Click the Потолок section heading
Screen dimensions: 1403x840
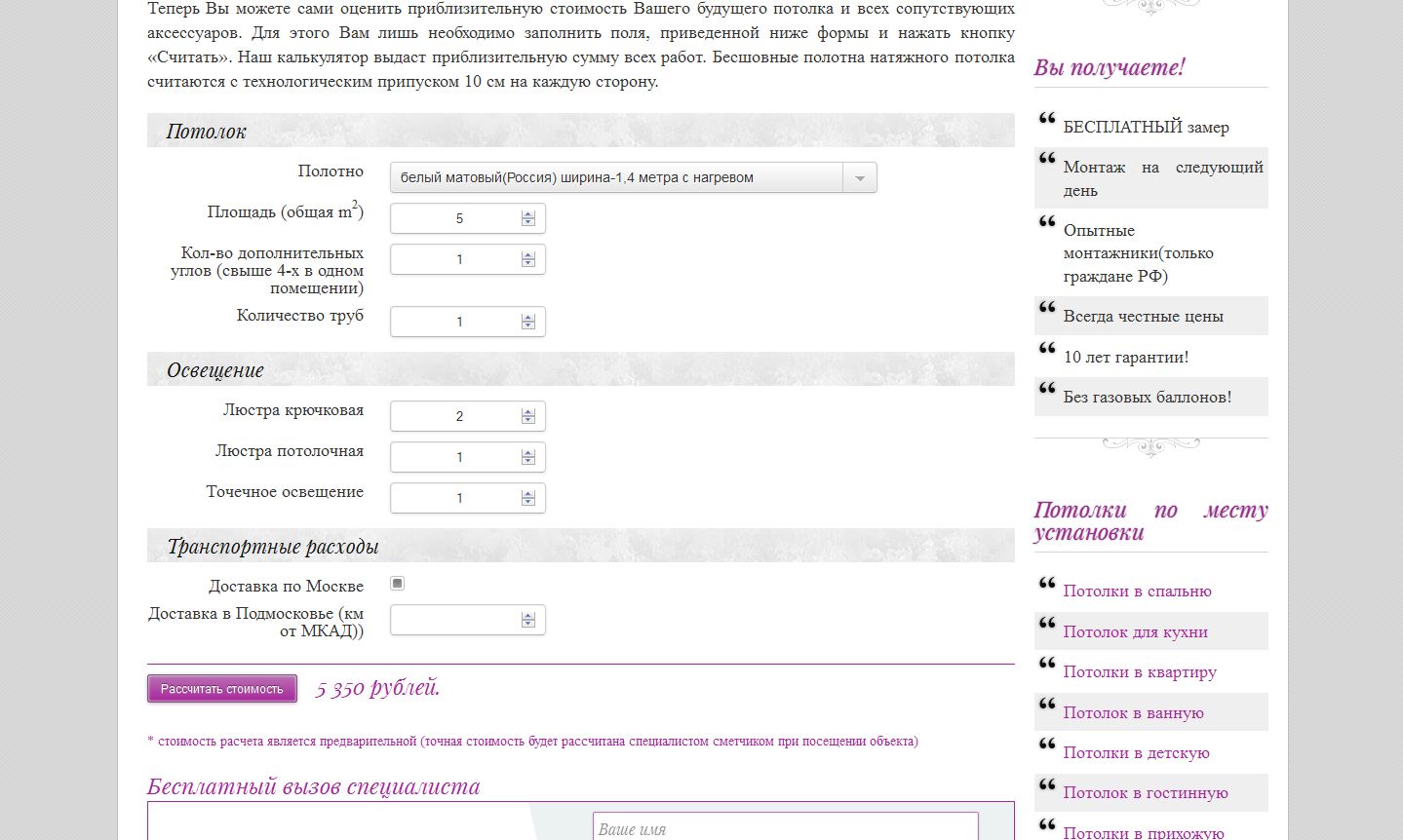206,132
